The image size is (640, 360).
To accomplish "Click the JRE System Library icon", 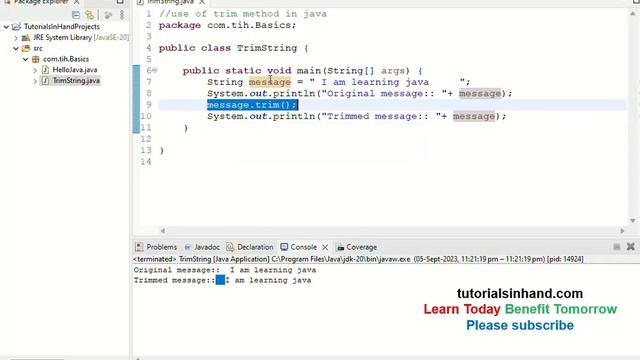I will (x=26, y=38).
